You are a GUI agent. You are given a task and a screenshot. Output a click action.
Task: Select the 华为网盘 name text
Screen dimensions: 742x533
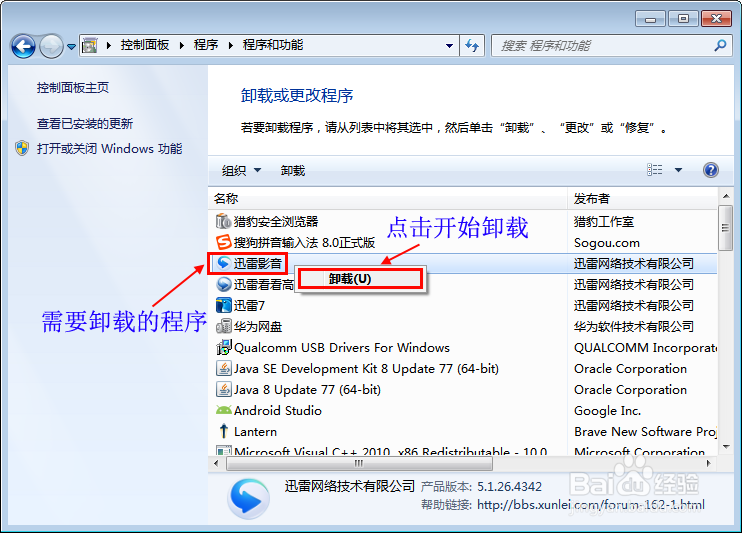[x=258, y=327]
